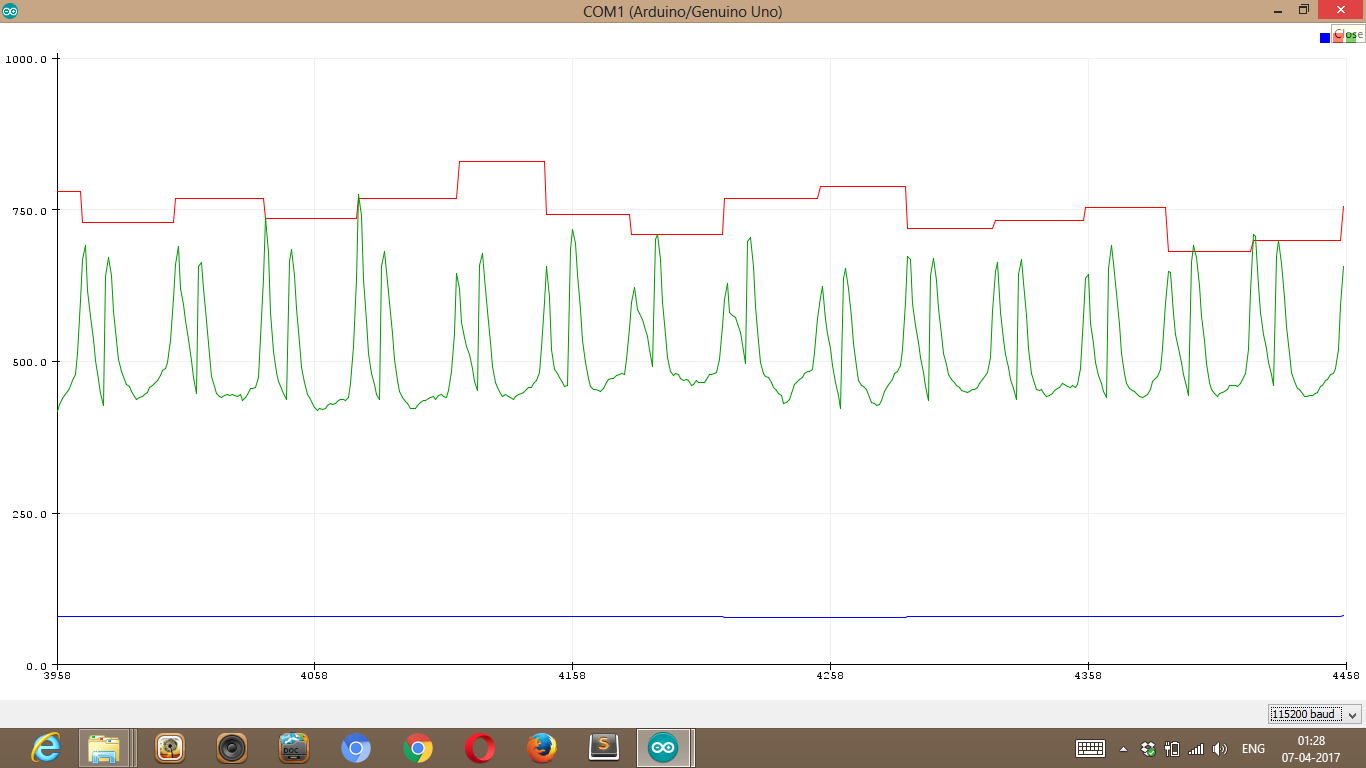Open Internet Explorer from the taskbar
This screenshot has height=768, width=1366.
coord(45,748)
